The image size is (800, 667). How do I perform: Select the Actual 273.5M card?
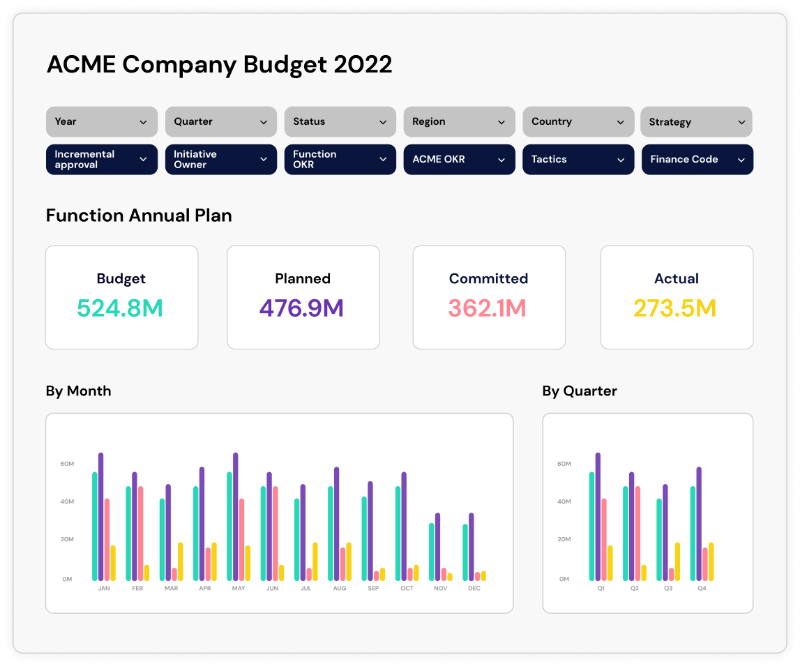click(677, 298)
